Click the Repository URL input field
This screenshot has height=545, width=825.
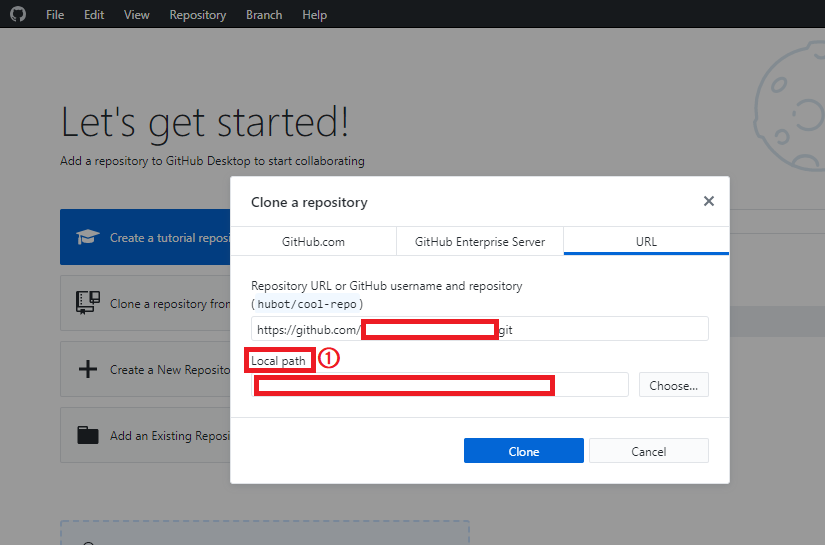tap(480, 329)
